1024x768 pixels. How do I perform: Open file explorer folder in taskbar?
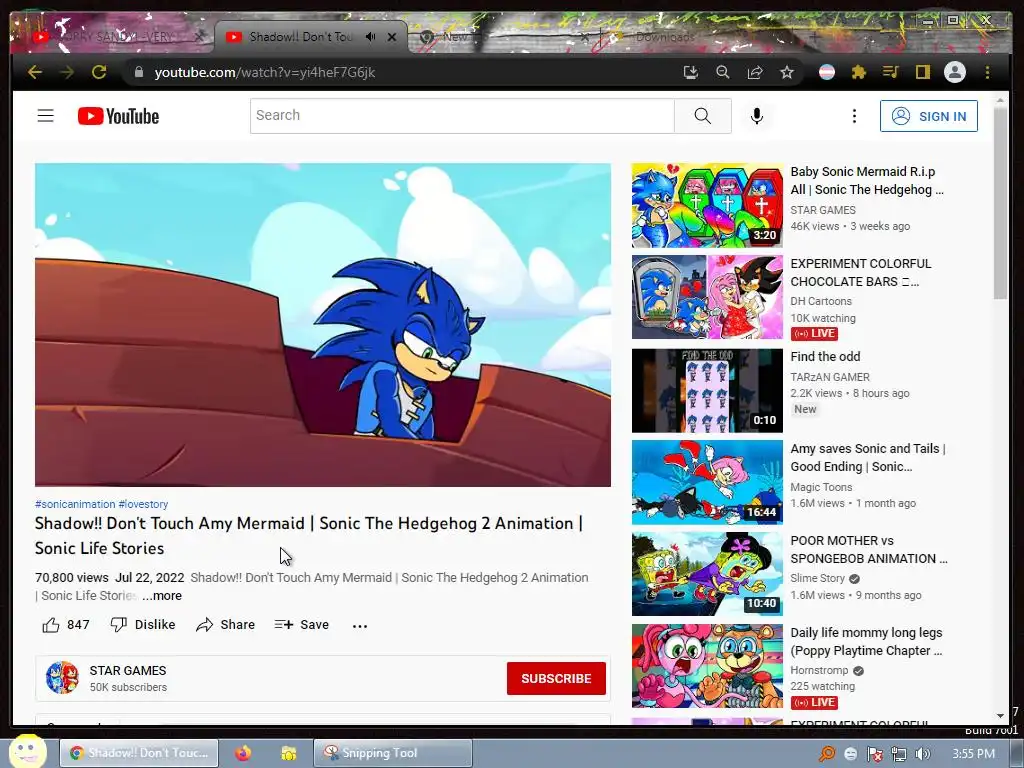[289, 753]
